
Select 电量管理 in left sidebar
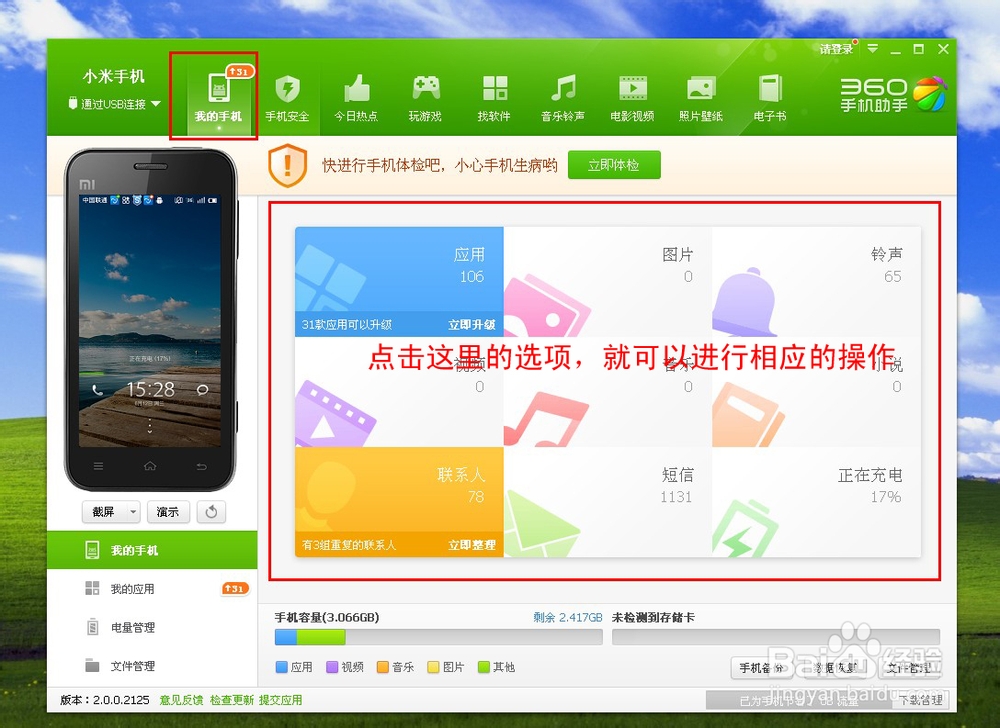(152, 627)
